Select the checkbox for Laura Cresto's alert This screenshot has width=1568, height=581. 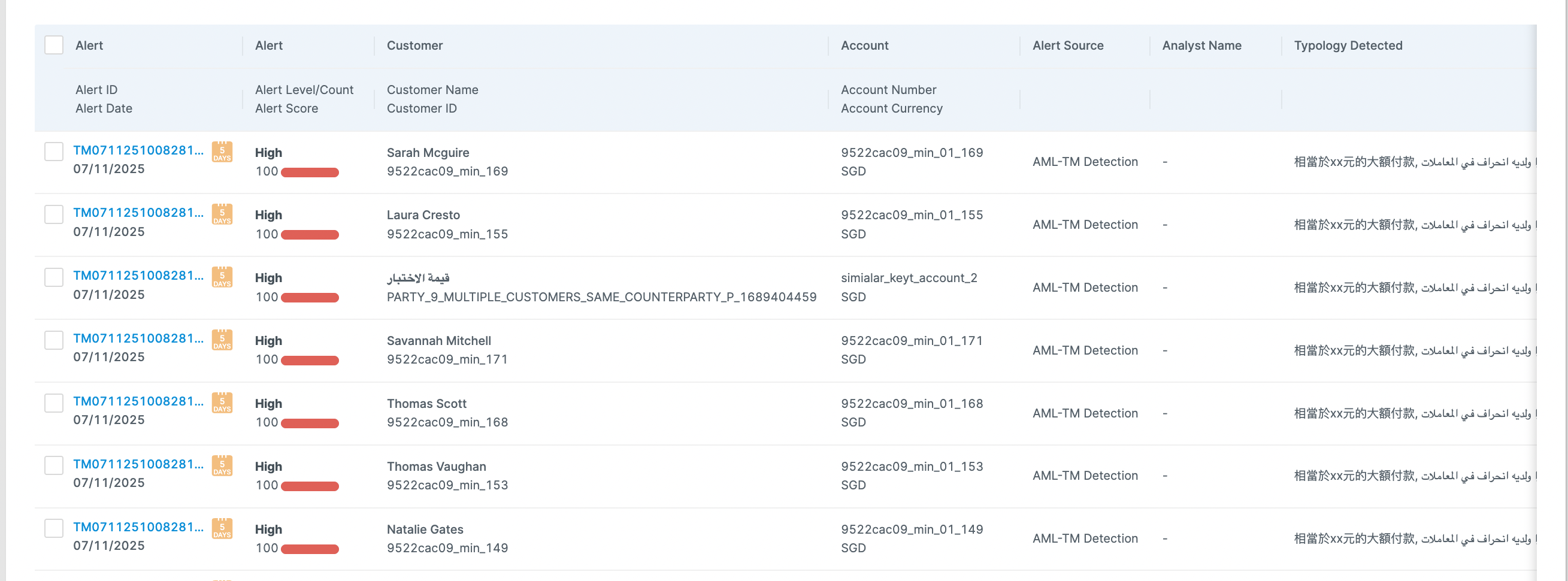(54, 214)
